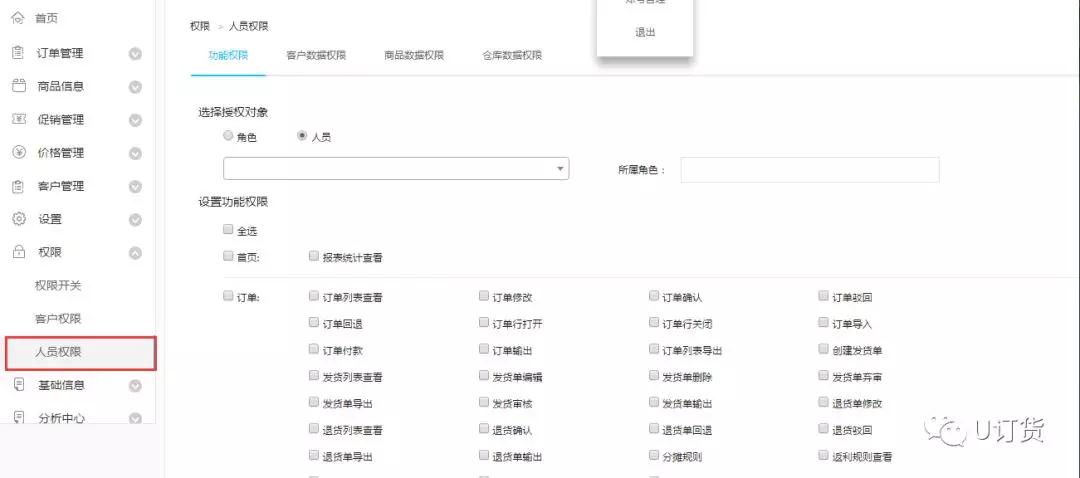Screen dimensions: 1080x478
Task: Enable the 退货列表查看 checkbox
Action: pyautogui.click(x=314, y=428)
